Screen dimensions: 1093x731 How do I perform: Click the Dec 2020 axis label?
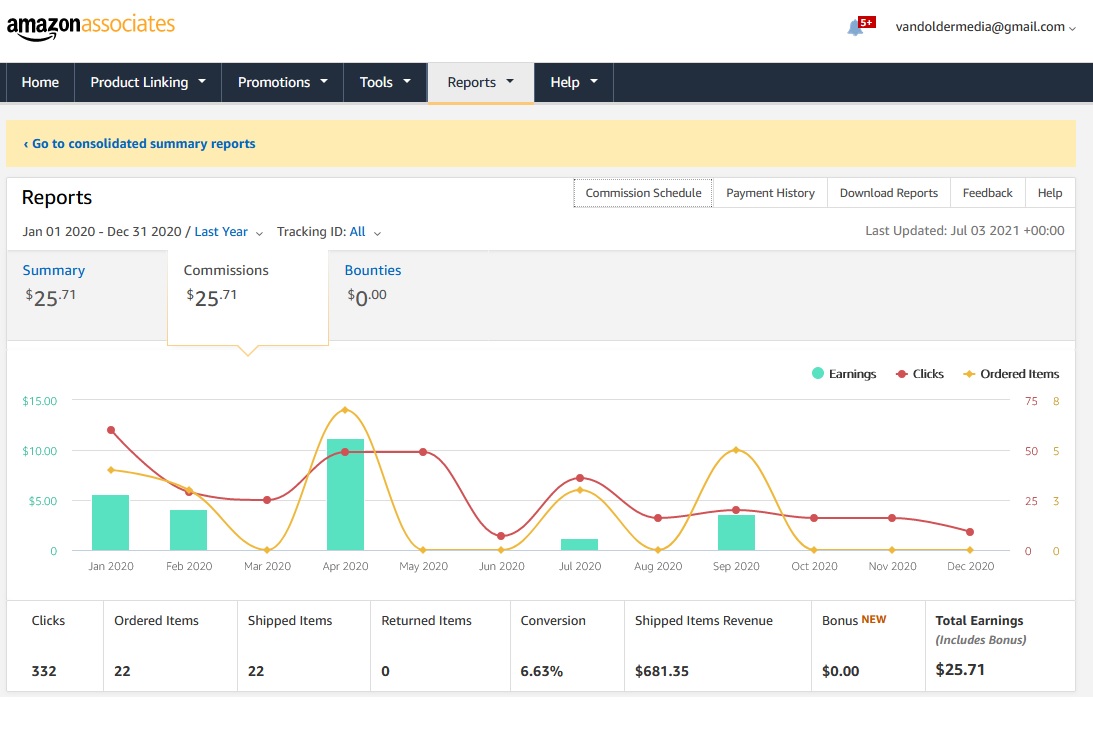coord(970,566)
